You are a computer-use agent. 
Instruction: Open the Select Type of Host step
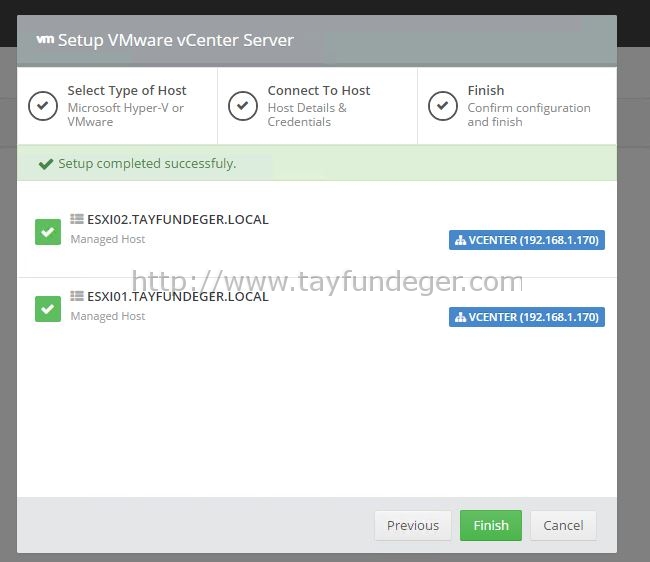(x=117, y=106)
